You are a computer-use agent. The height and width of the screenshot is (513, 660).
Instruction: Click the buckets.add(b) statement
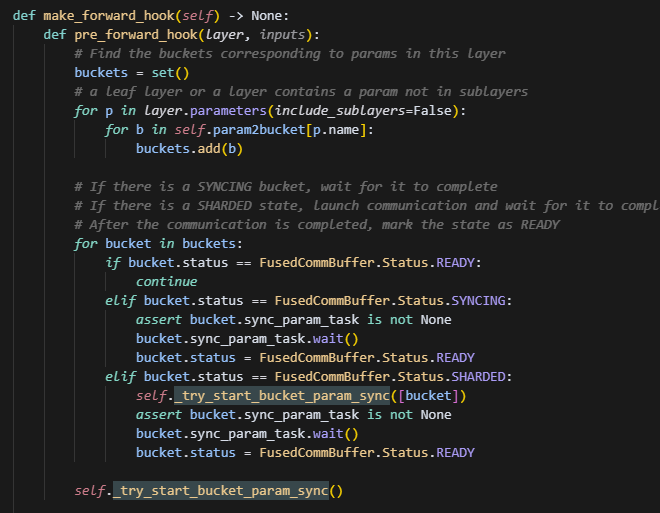[x=189, y=148]
